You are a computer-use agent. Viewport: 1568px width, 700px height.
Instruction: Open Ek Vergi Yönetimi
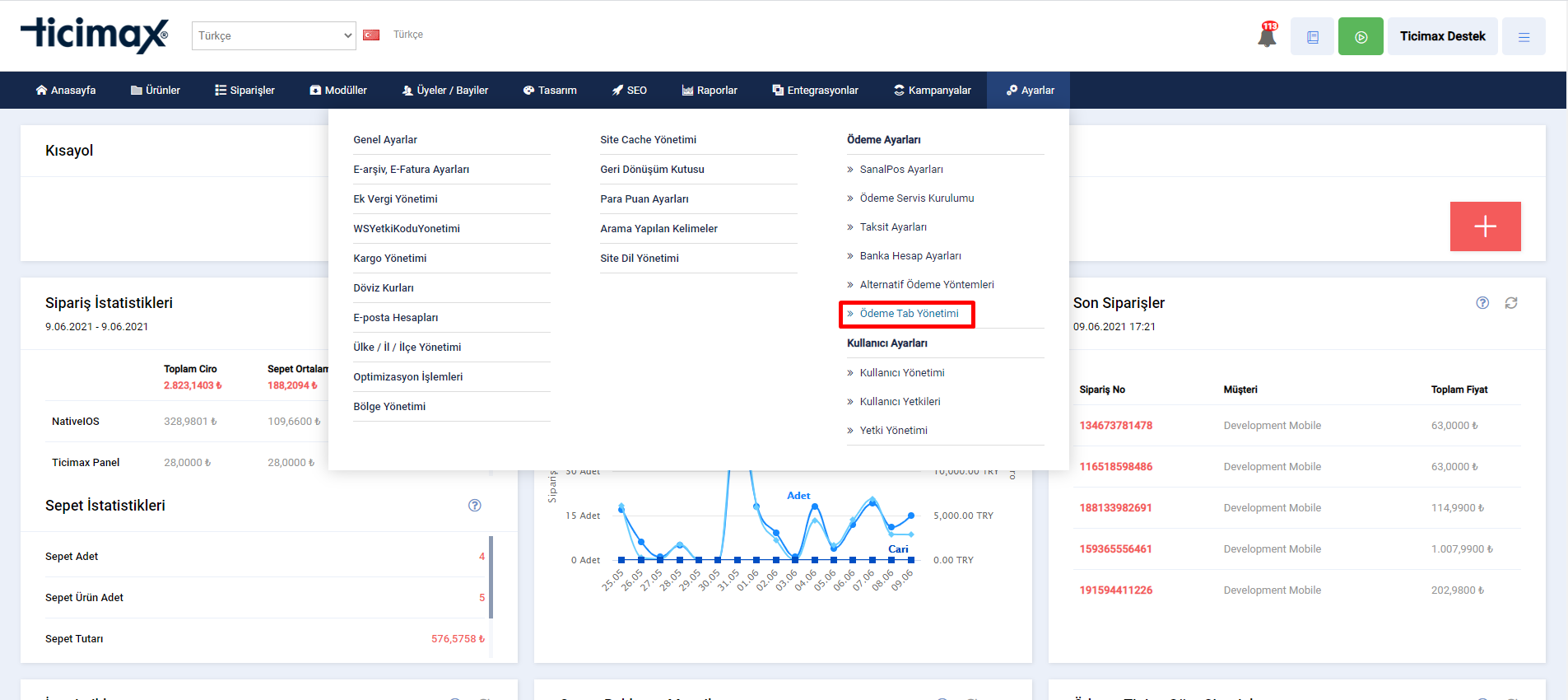[395, 199]
